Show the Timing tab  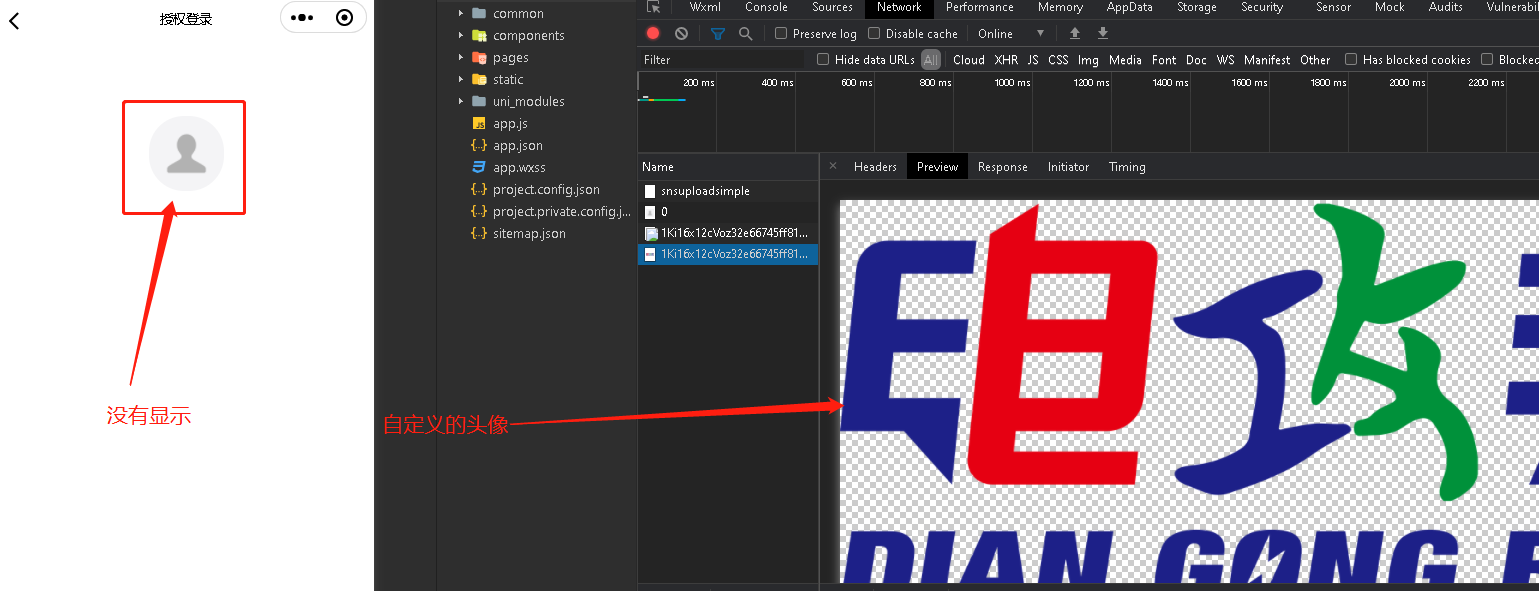coord(1127,167)
